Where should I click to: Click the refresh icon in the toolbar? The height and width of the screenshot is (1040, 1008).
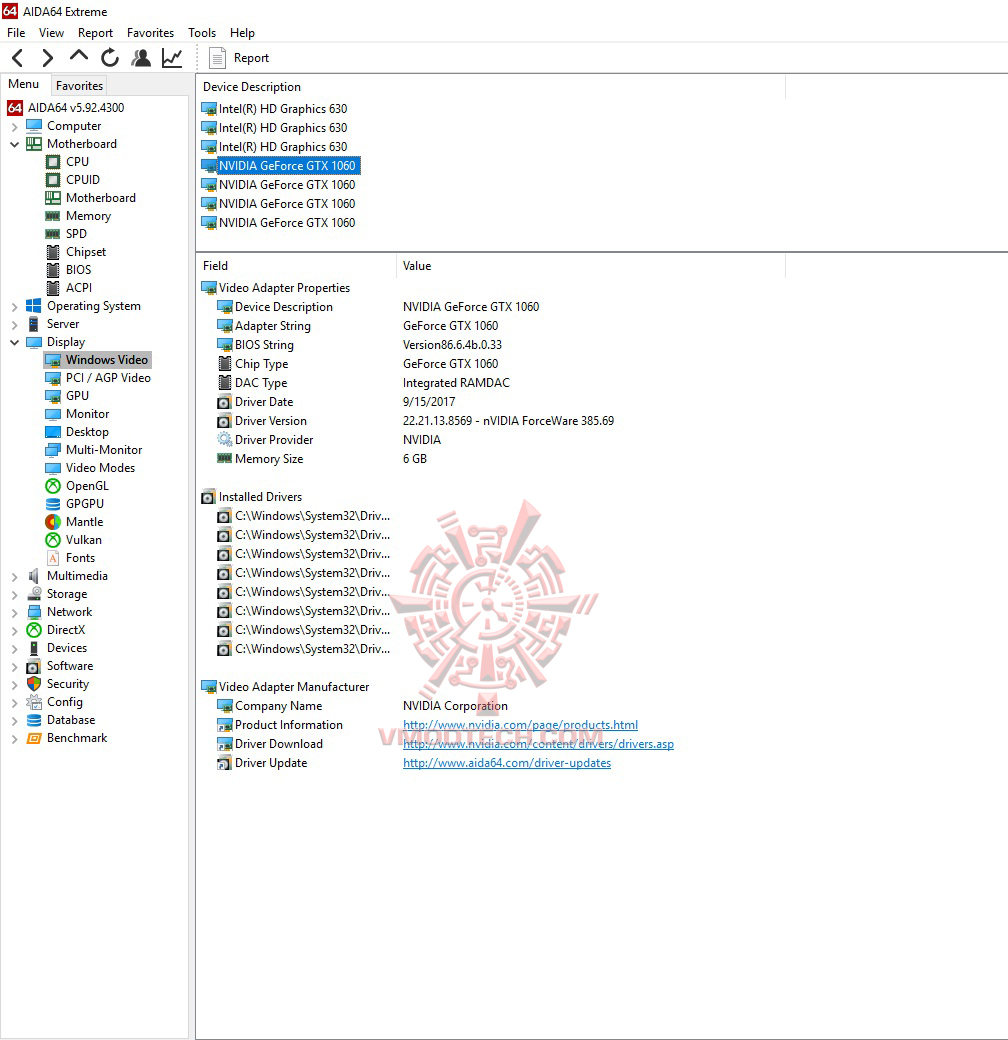pyautogui.click(x=109, y=58)
